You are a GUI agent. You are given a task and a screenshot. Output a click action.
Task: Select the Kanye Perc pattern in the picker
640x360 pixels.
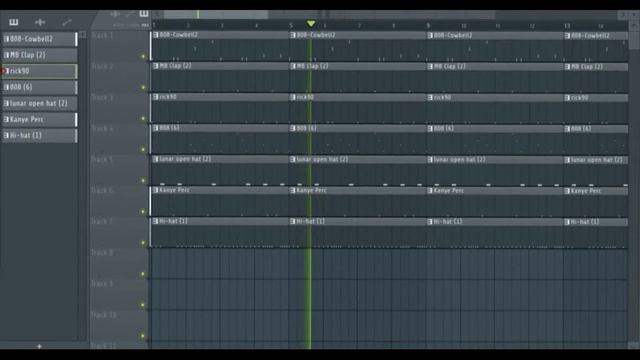pyautogui.click(x=40, y=119)
